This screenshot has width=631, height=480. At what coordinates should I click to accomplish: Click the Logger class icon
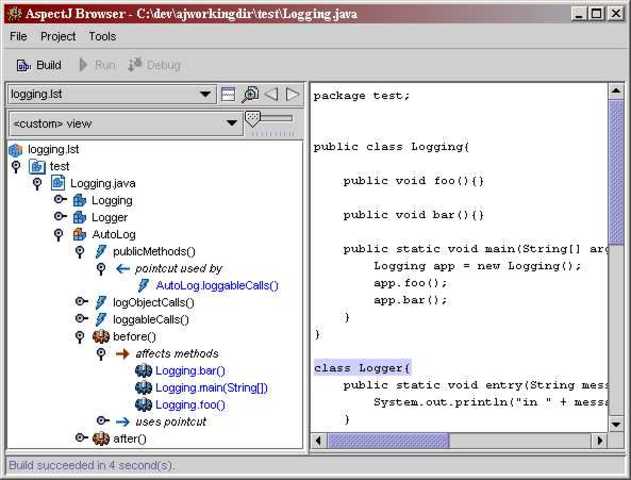point(79,217)
